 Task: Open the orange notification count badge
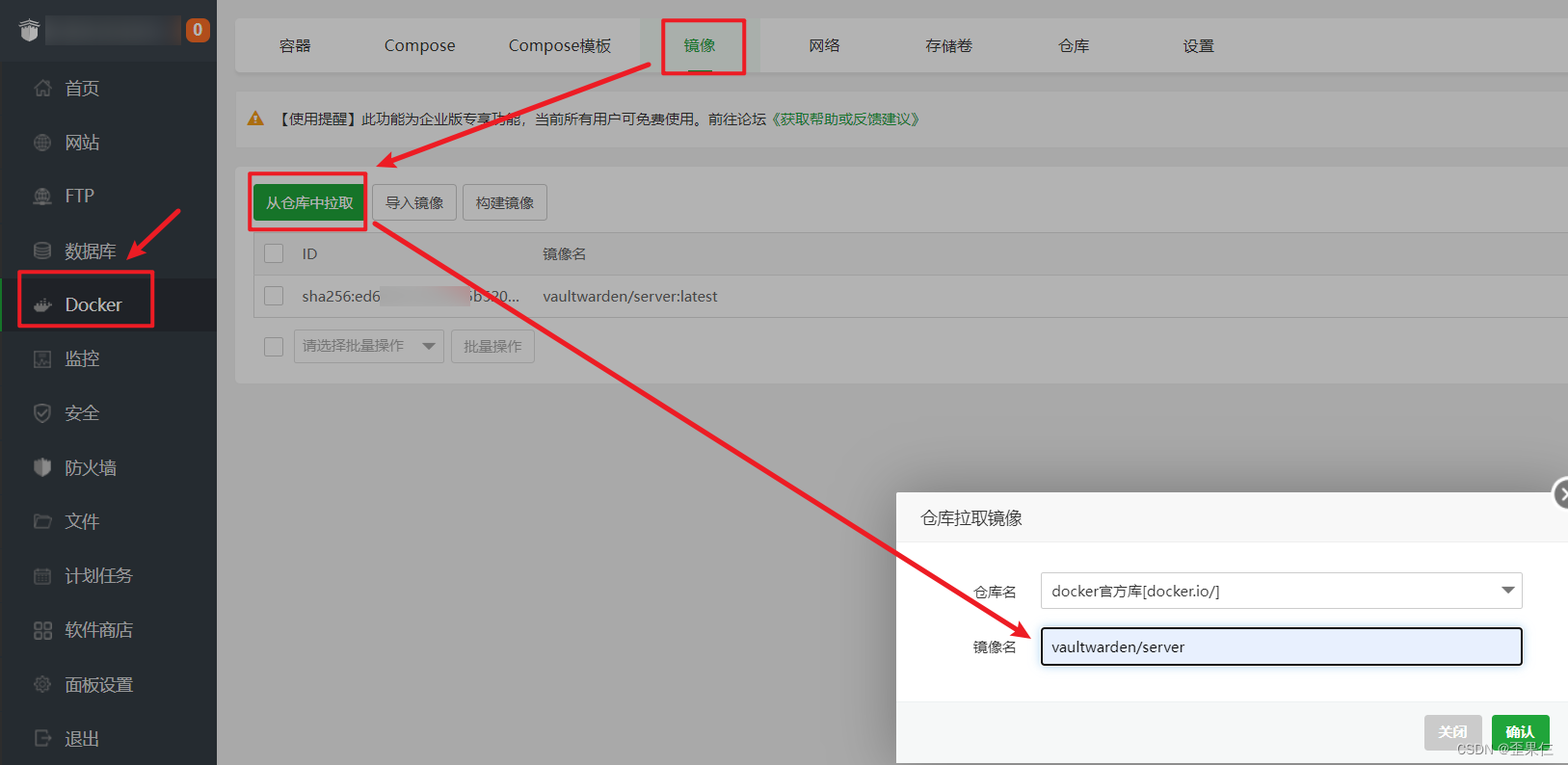tap(198, 30)
